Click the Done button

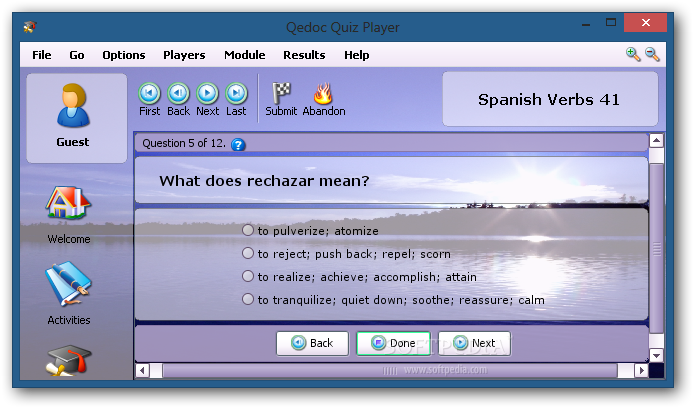click(x=393, y=343)
